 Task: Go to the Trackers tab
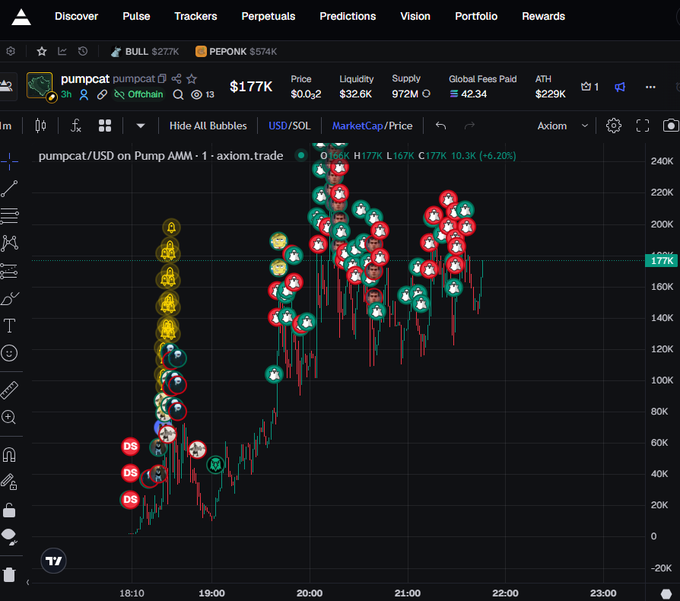pos(196,16)
